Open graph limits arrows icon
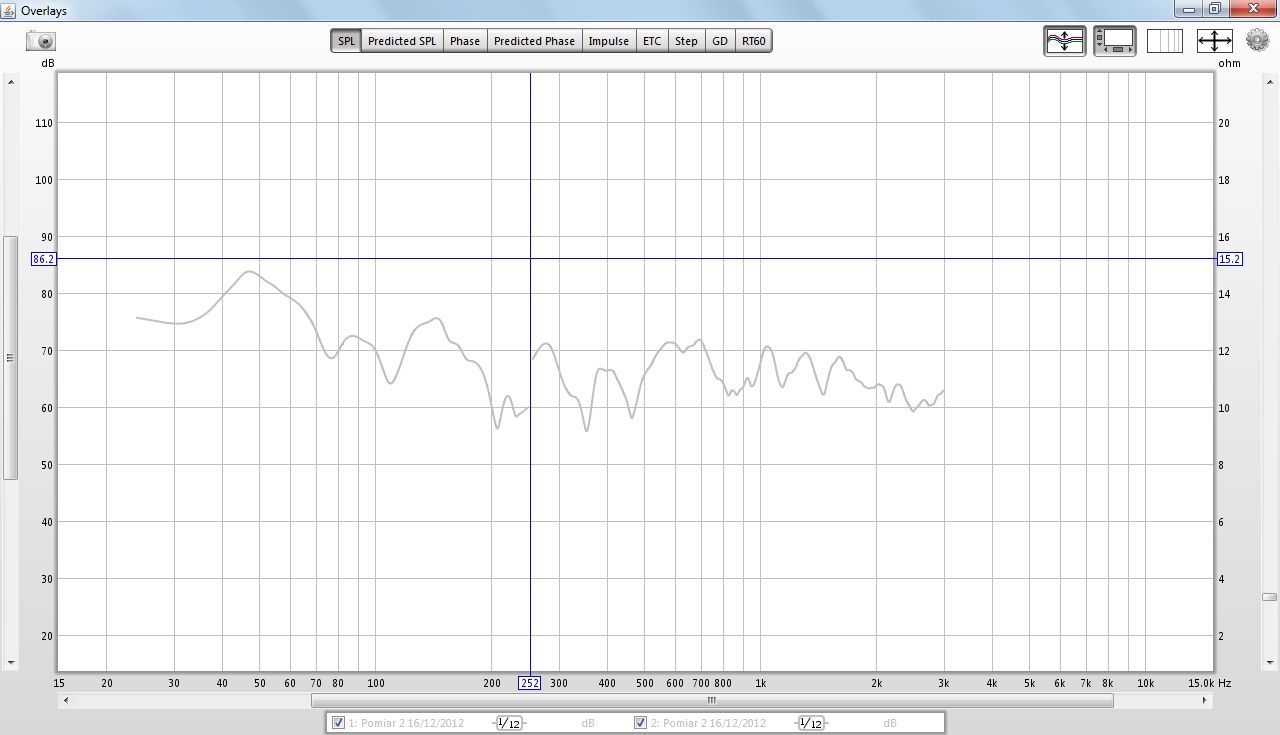 tap(1214, 41)
